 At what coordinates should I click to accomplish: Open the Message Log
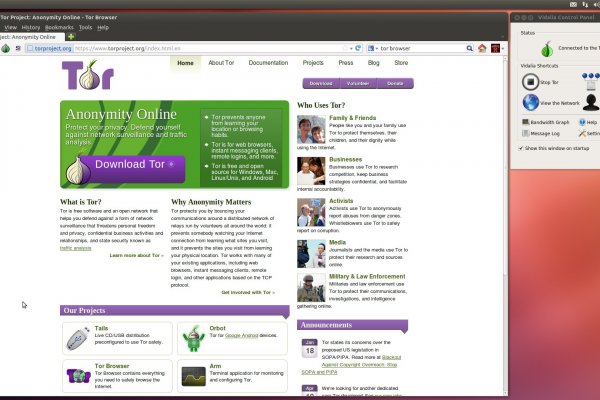coord(544,133)
